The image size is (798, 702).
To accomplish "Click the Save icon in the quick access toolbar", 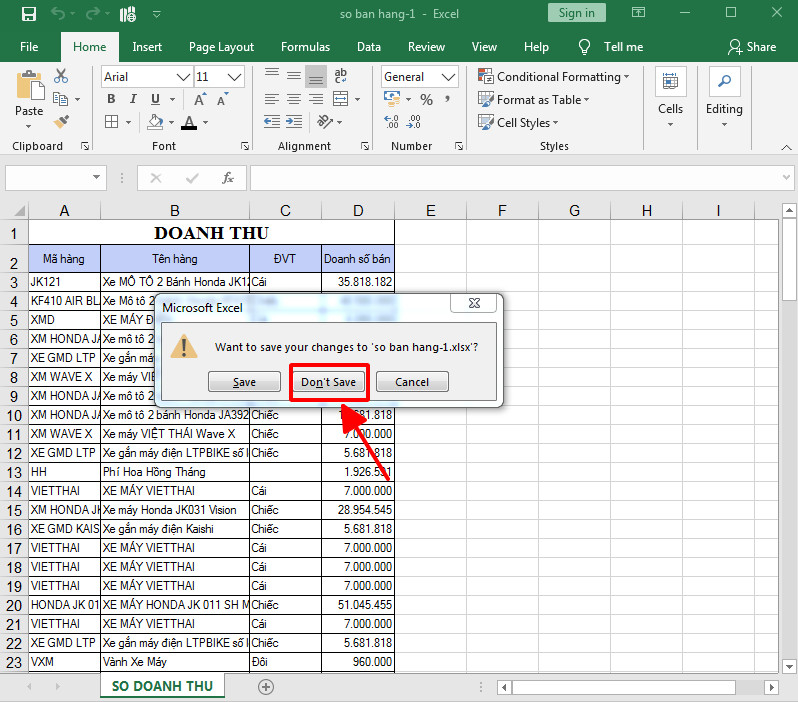I will pyautogui.click(x=28, y=14).
